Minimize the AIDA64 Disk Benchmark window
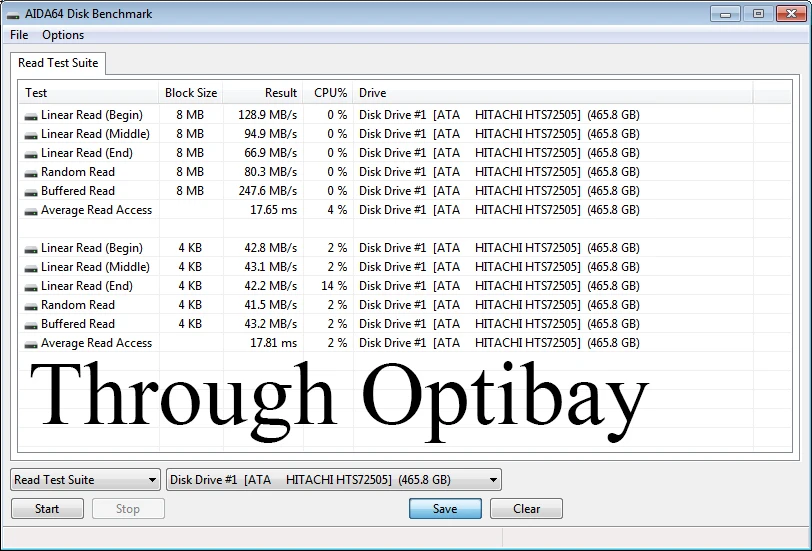Viewport: 812px width, 551px height. point(725,14)
